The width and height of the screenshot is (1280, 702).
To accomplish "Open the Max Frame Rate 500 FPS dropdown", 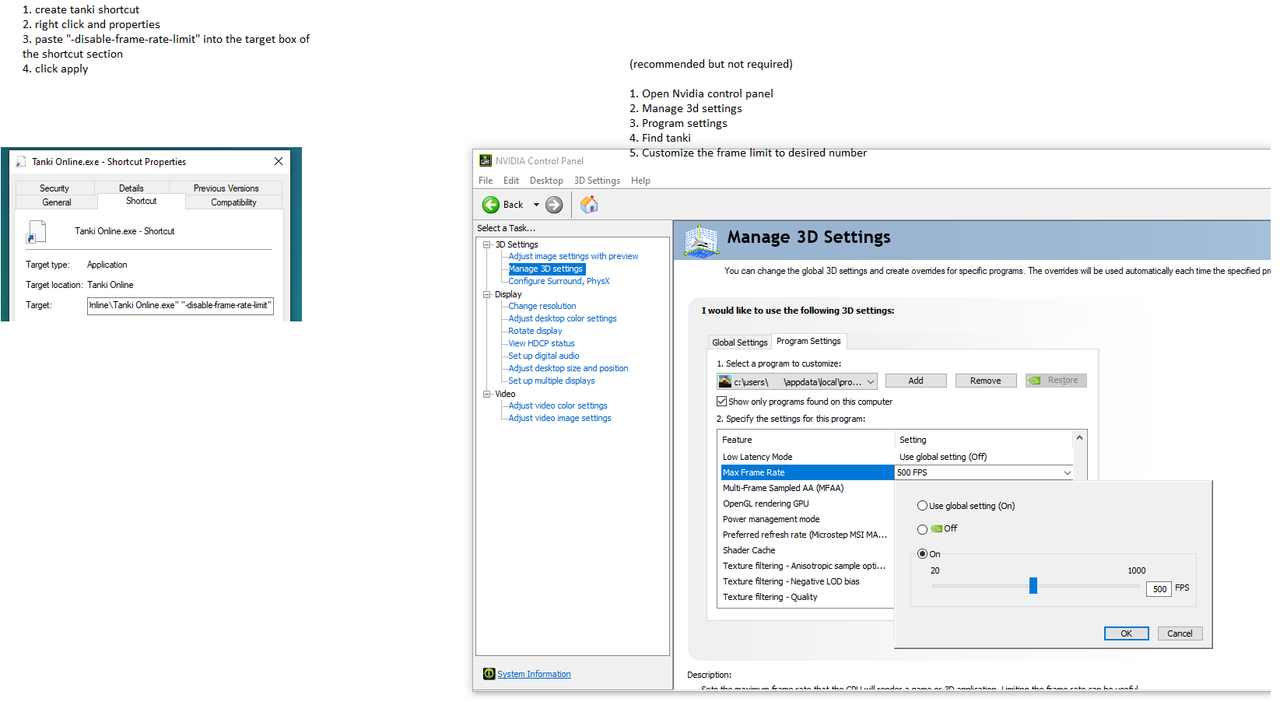I will pos(984,472).
